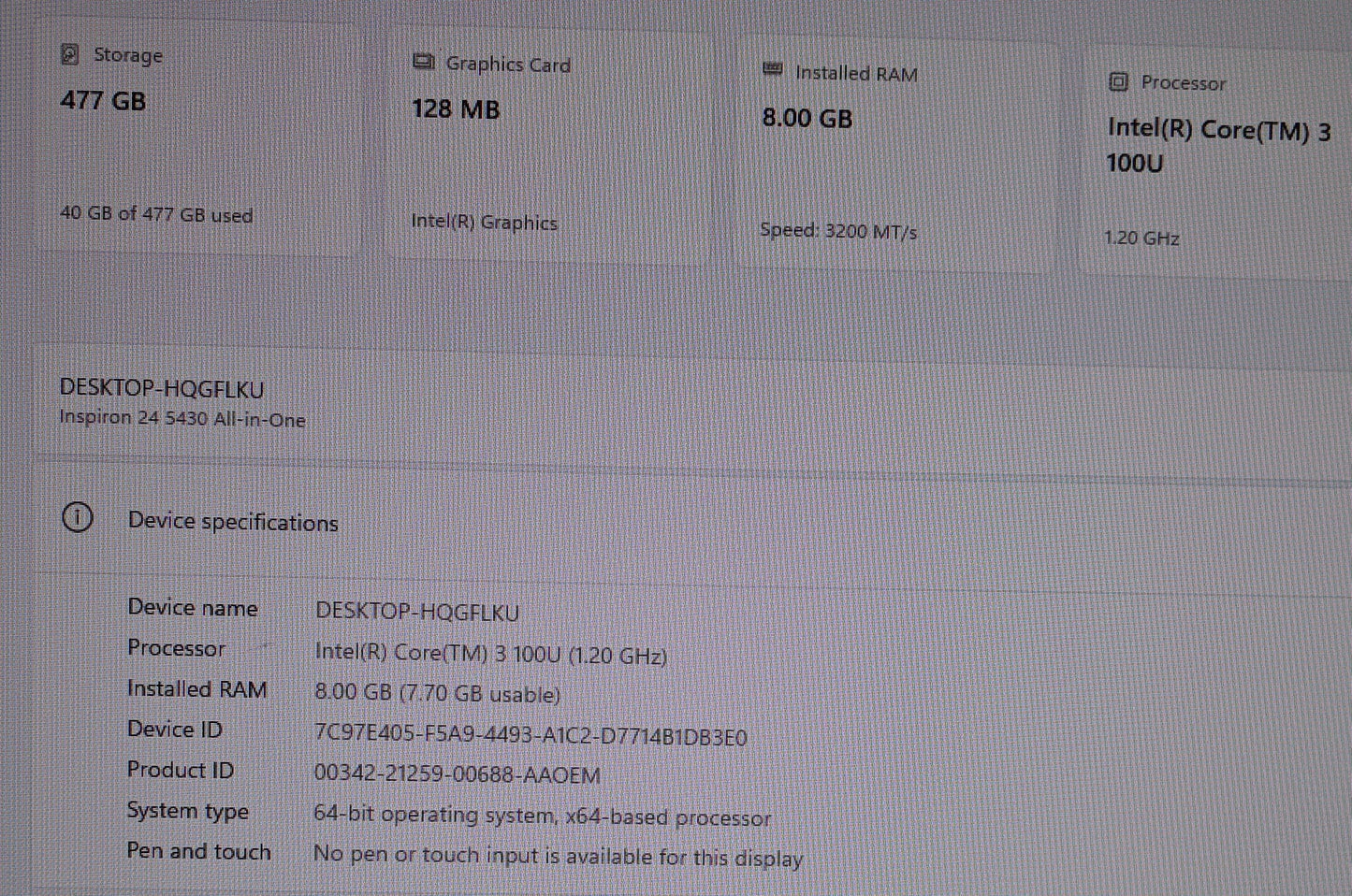Click the Processor chip icon

[x=1117, y=81]
